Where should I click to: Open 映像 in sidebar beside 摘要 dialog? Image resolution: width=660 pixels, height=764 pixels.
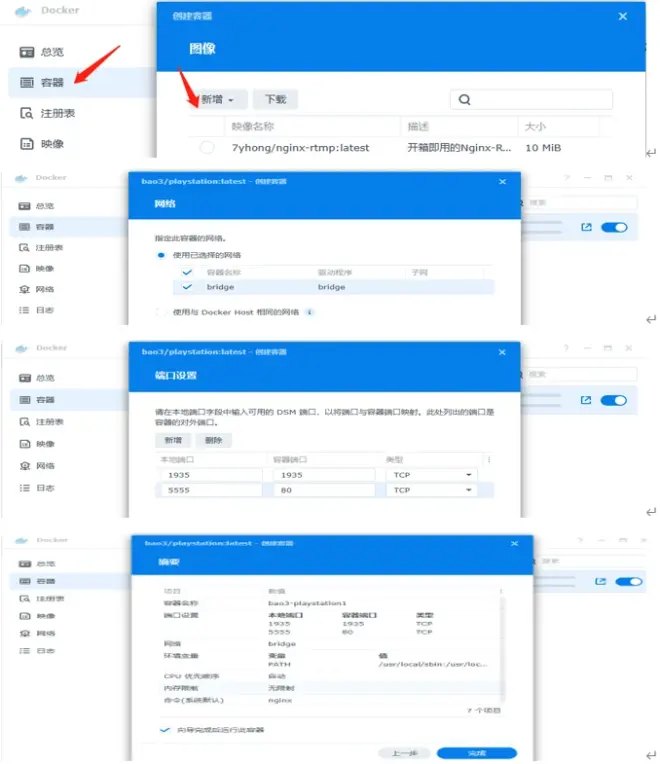pos(37,616)
